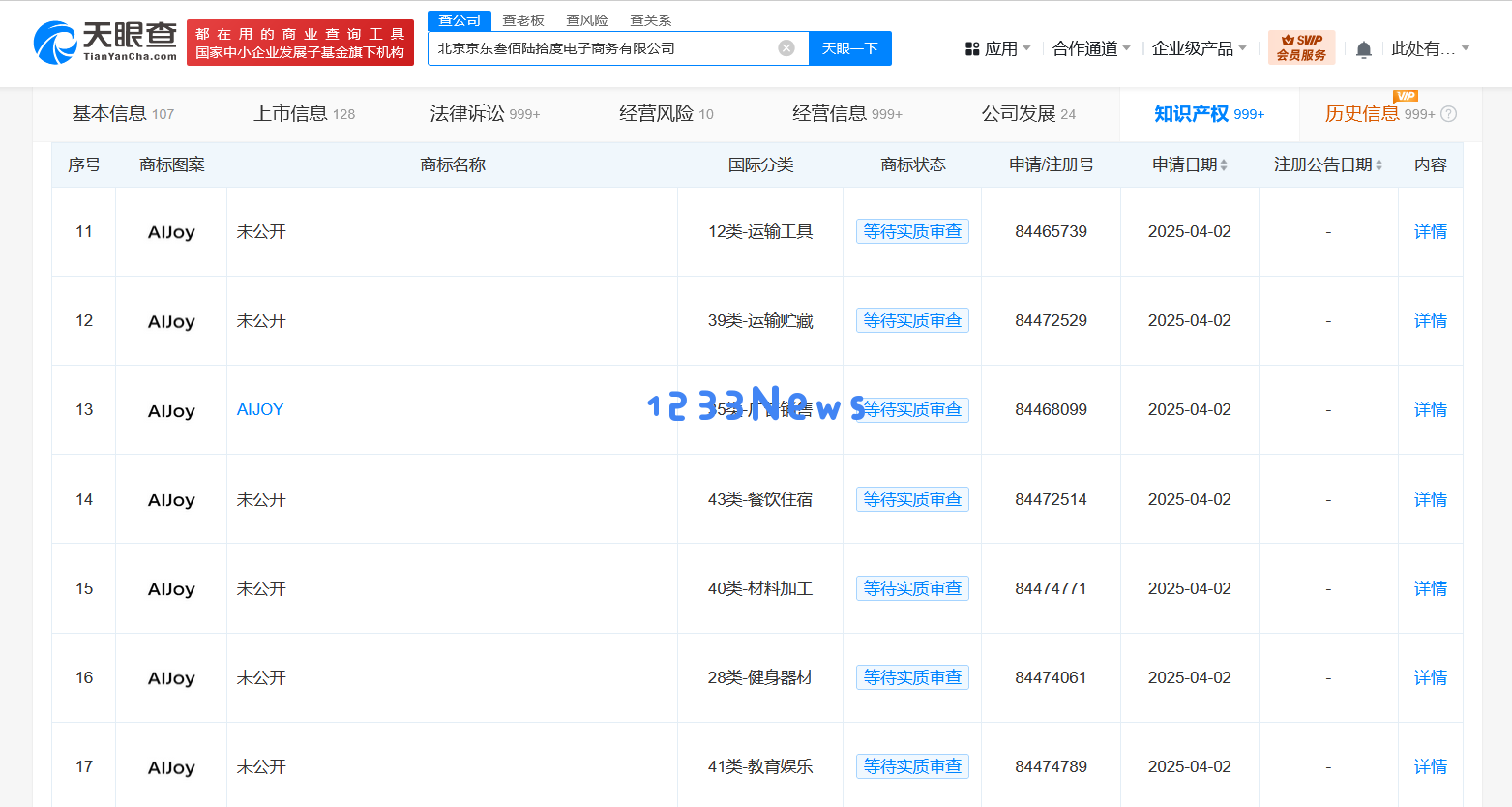Expand the 合作通道 dropdown
This screenshot has height=807, width=1512.
tap(1091, 48)
